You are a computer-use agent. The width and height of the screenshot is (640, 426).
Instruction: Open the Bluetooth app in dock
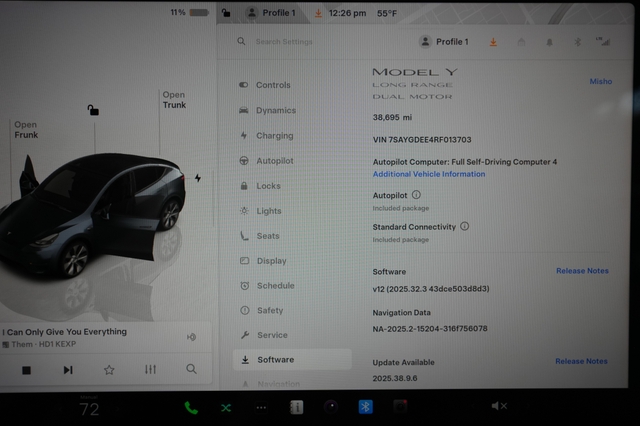(365, 407)
